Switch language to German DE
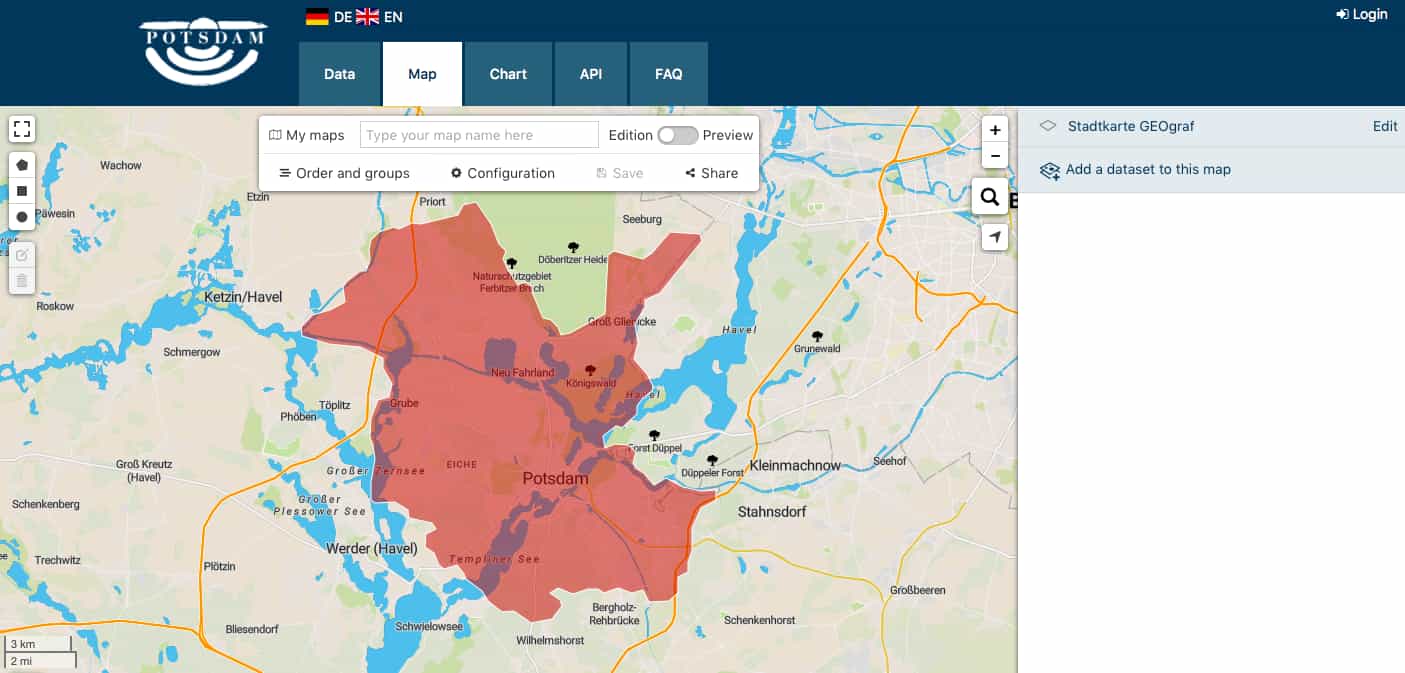Viewport: 1405px width, 673px height. click(329, 17)
